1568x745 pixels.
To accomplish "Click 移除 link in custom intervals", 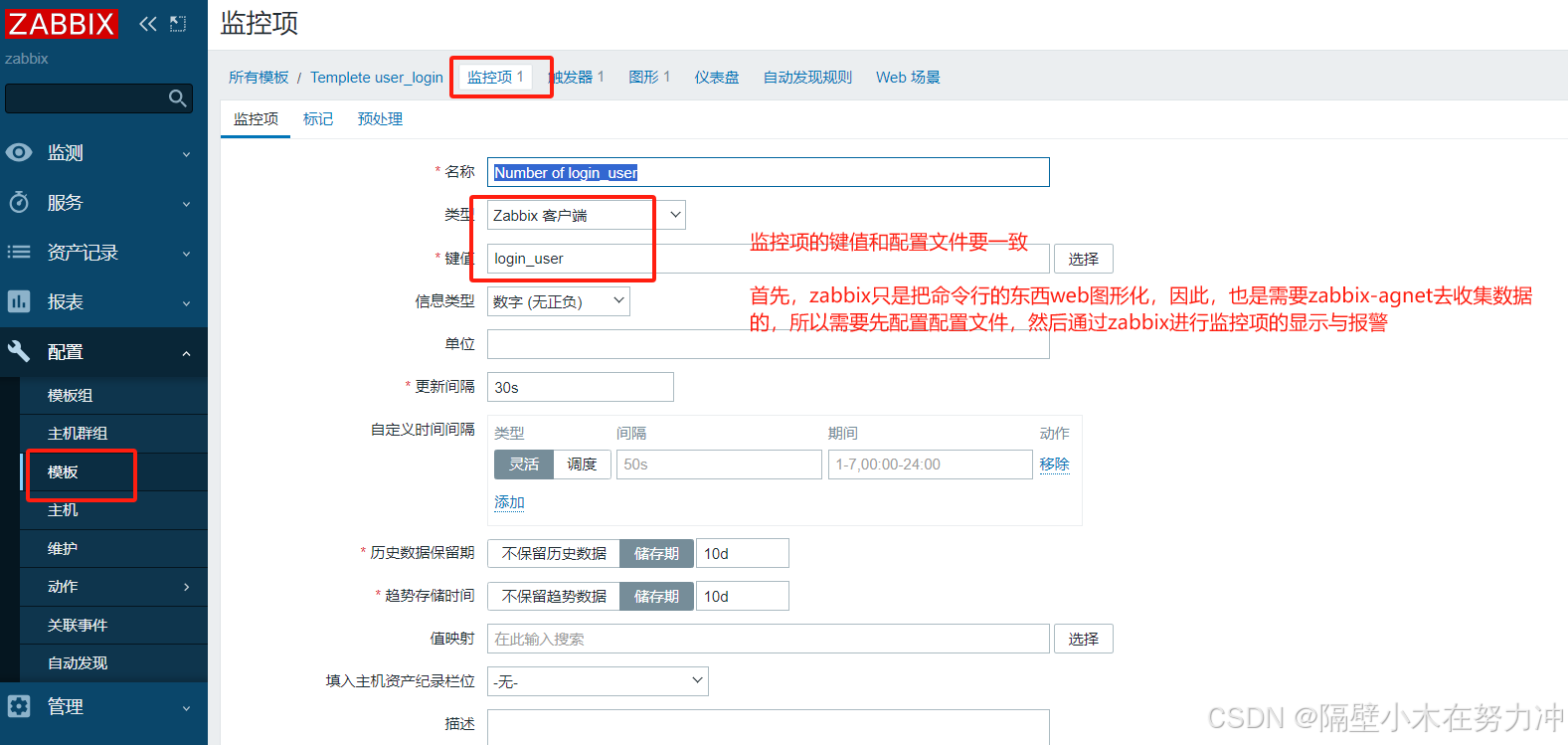I will coord(1054,464).
